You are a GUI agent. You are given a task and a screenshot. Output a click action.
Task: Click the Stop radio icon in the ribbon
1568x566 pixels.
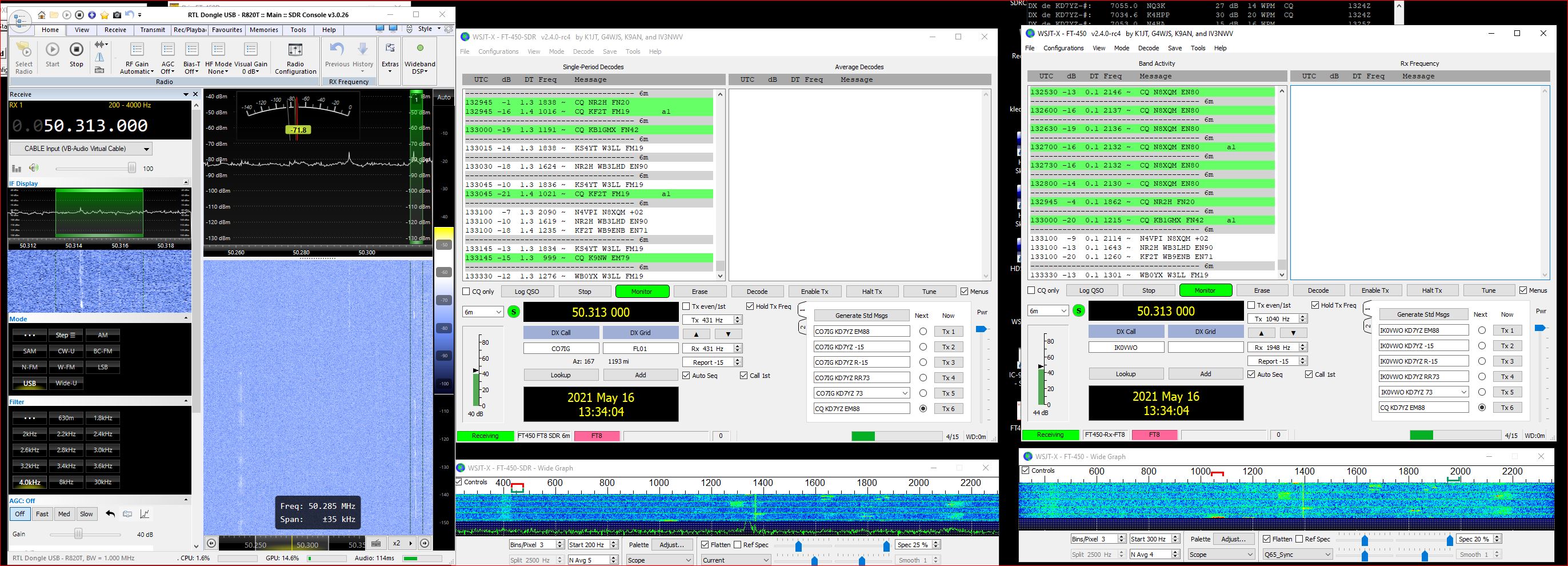tap(76, 50)
